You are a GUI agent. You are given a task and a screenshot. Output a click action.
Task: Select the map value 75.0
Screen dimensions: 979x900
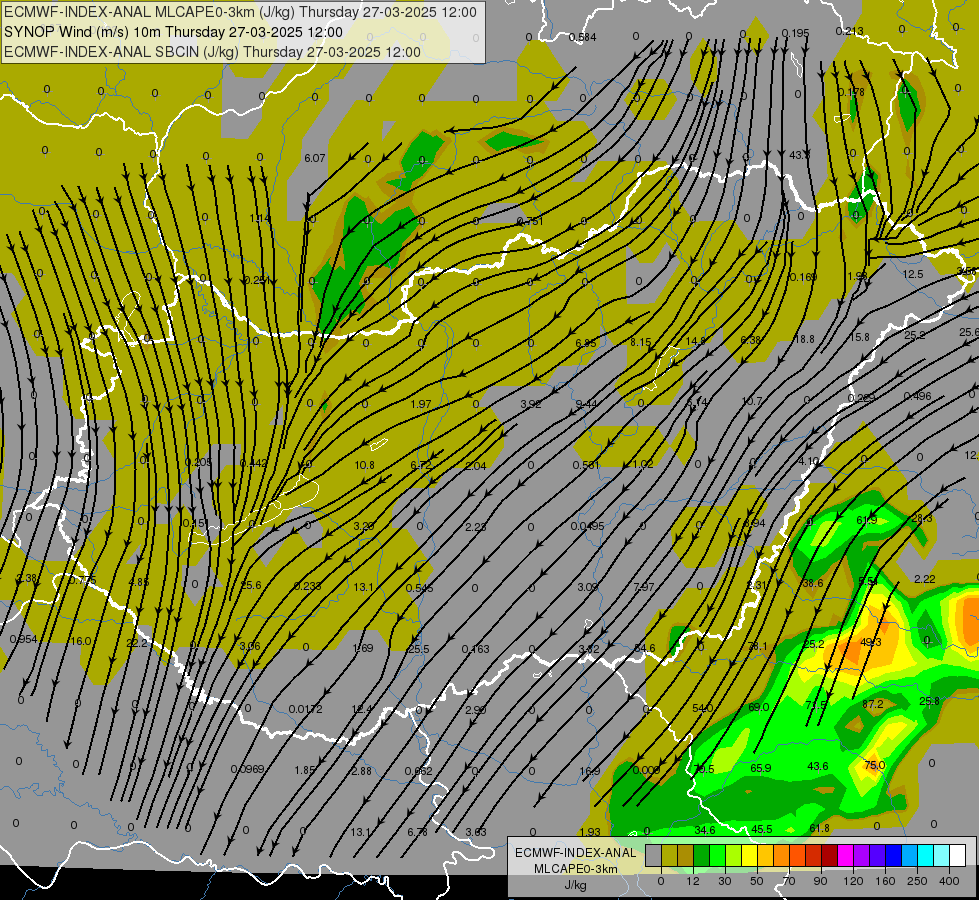(x=874, y=765)
